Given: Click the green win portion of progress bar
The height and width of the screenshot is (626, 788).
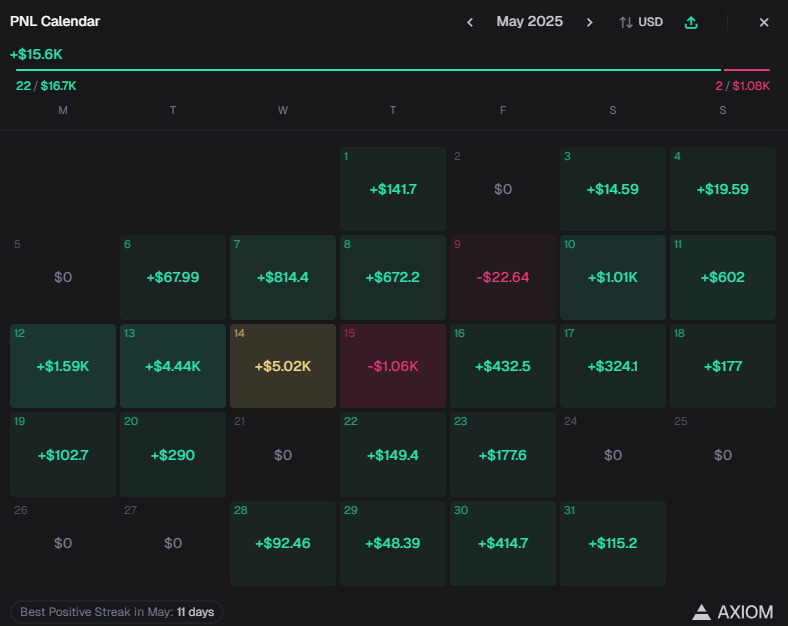Looking at the screenshot, I should [x=368, y=70].
